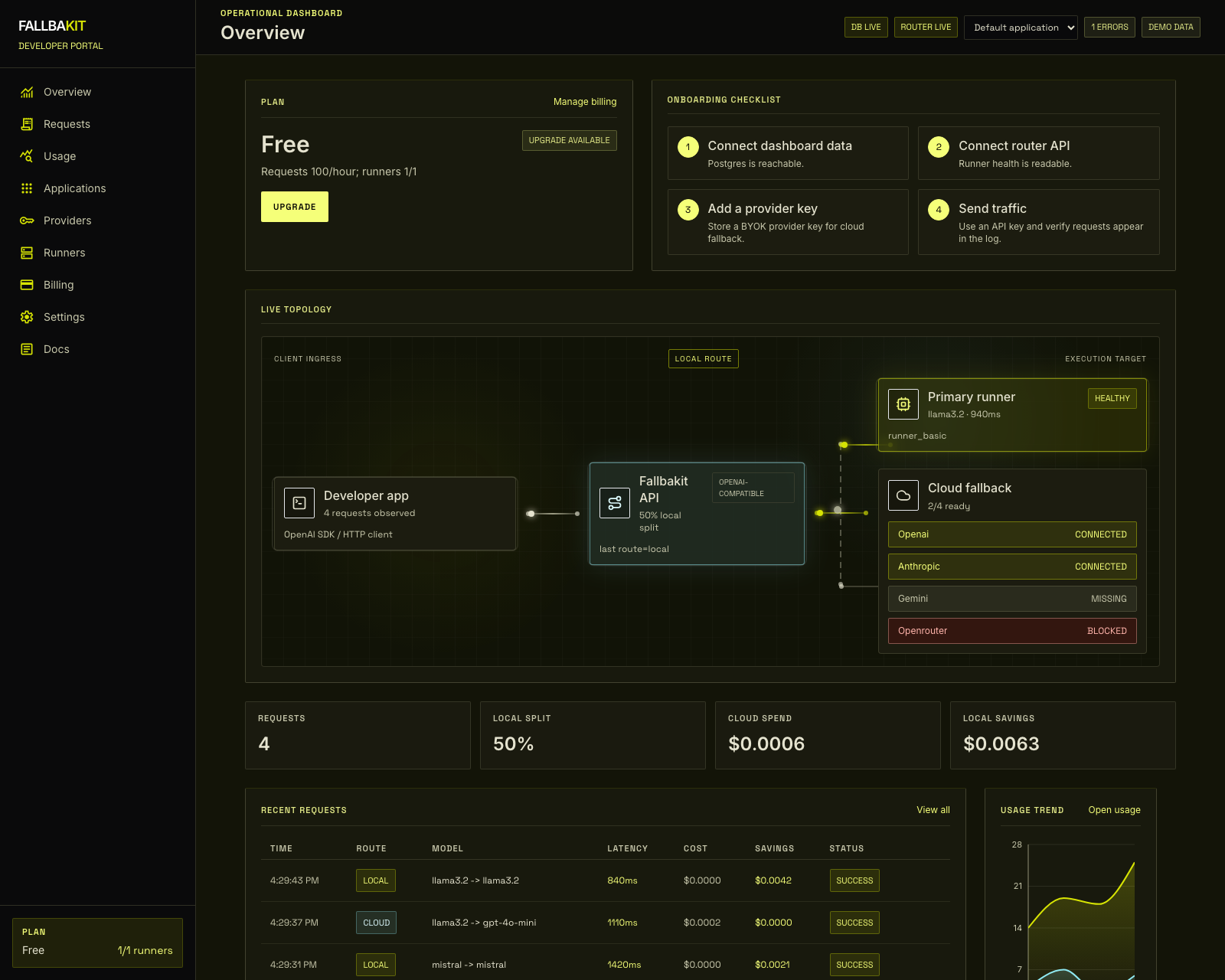Select the Anthropic CONNECTED provider row

[x=1012, y=567]
